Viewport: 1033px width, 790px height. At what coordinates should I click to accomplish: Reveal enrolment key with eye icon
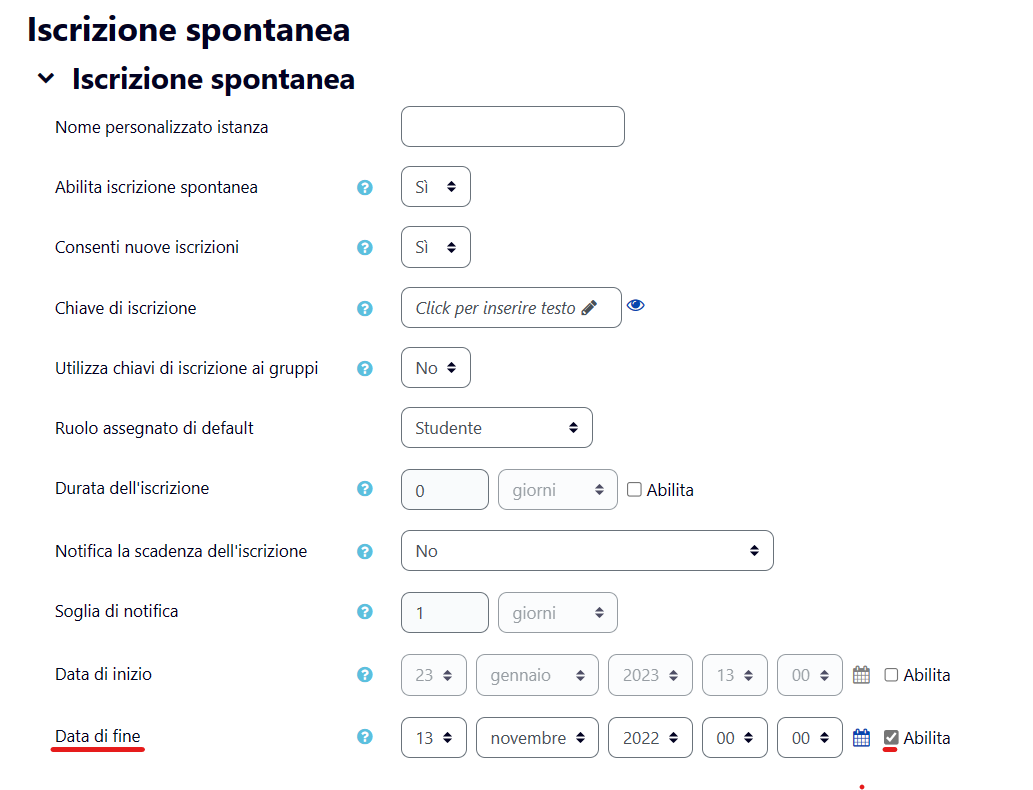tap(636, 305)
